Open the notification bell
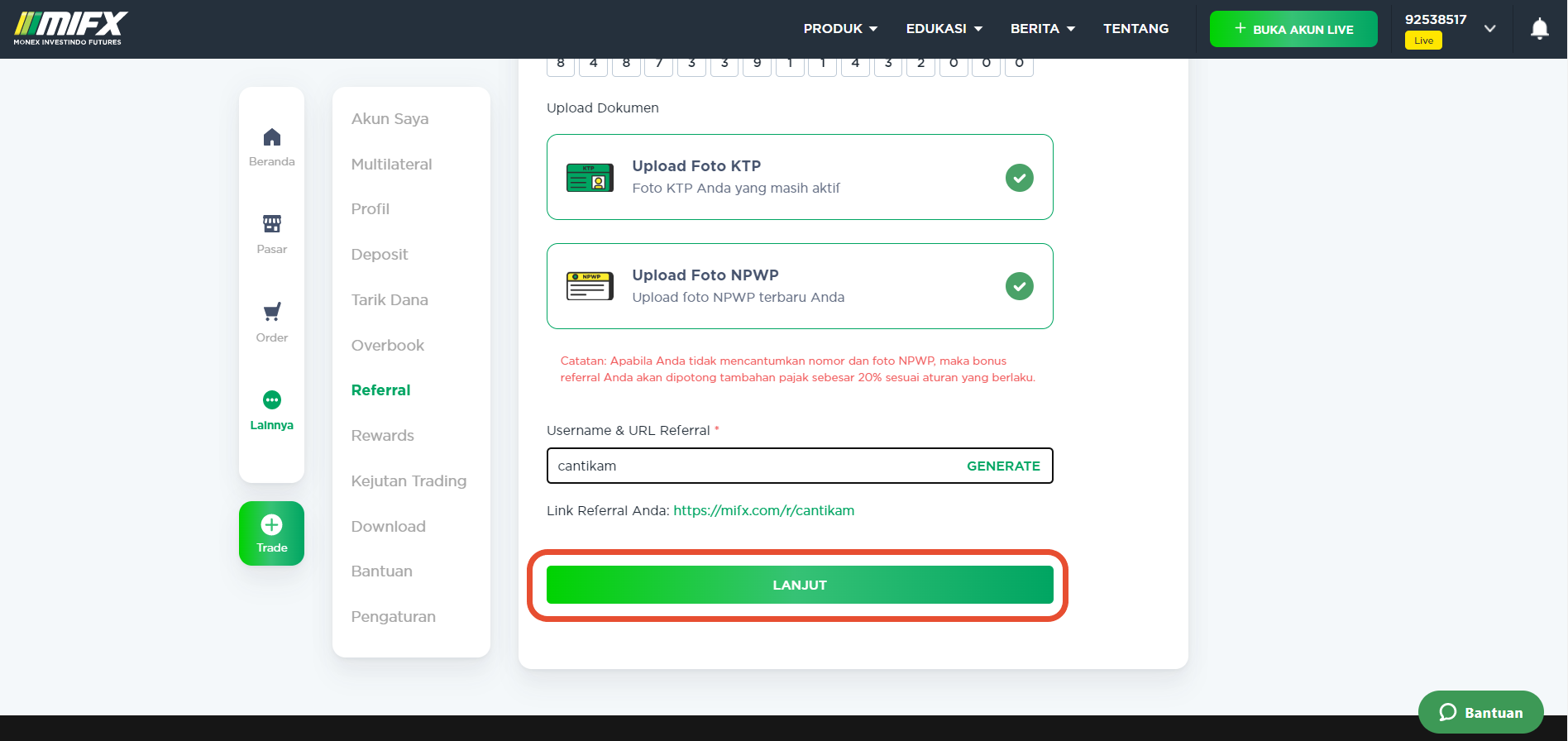Screen dimensions: 1568x741 [x=1539, y=29]
